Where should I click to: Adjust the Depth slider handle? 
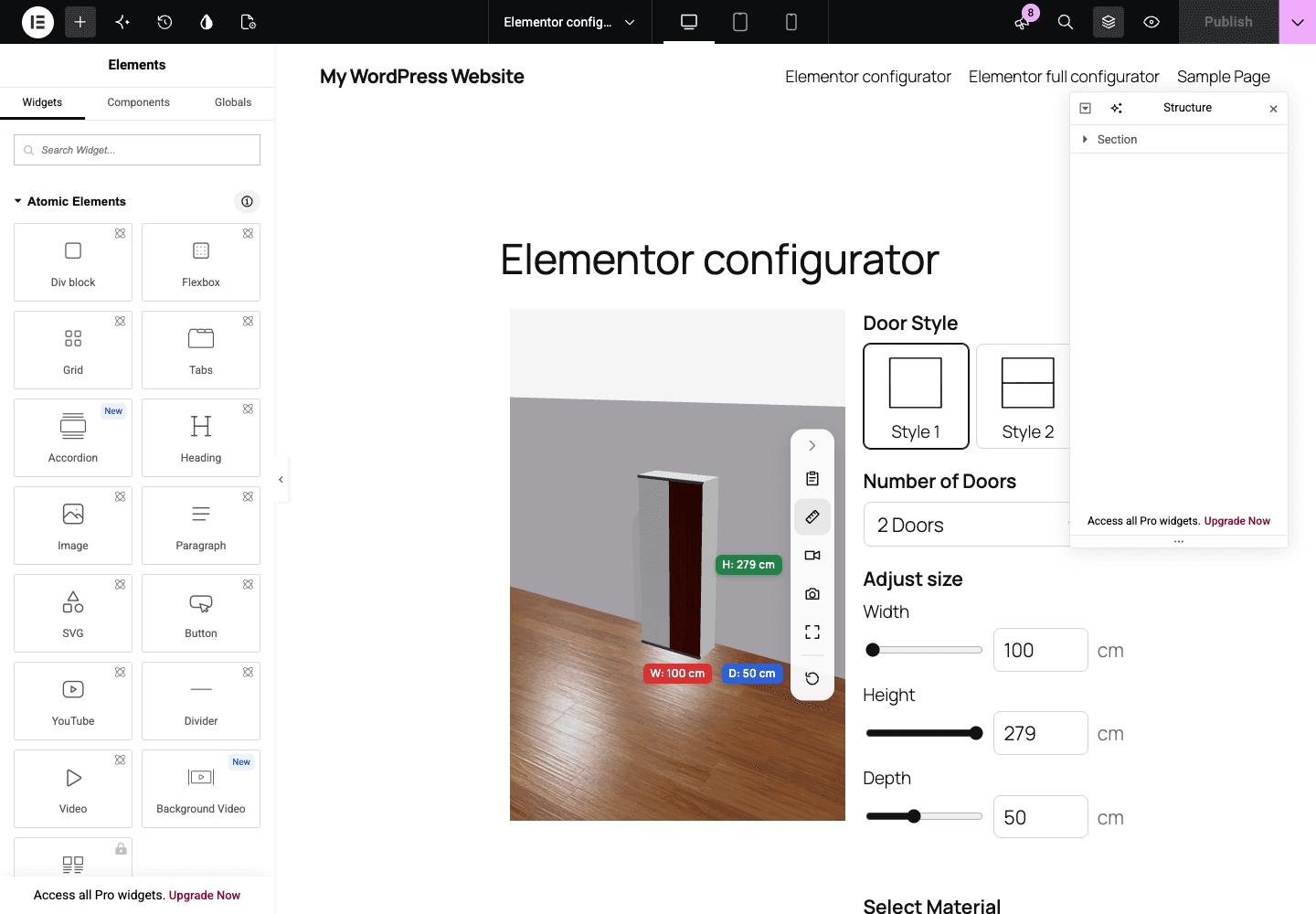tap(914, 816)
